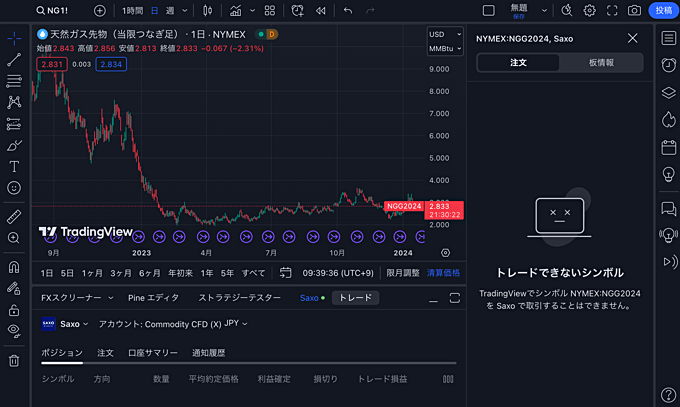Remove drawings with trash icon
Viewport: 680px width, 407px height.
tap(14, 361)
